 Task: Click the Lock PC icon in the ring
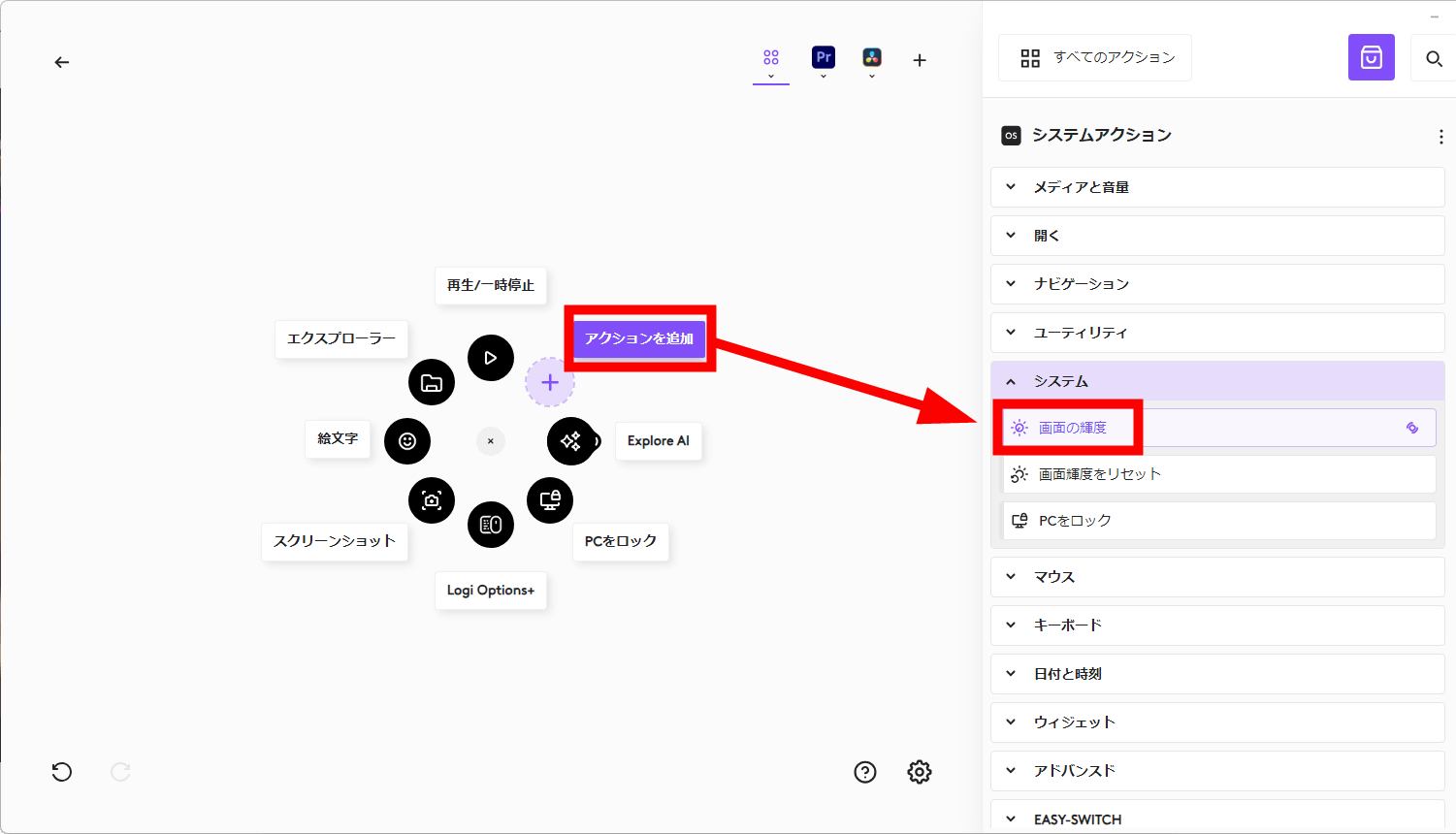[550, 500]
